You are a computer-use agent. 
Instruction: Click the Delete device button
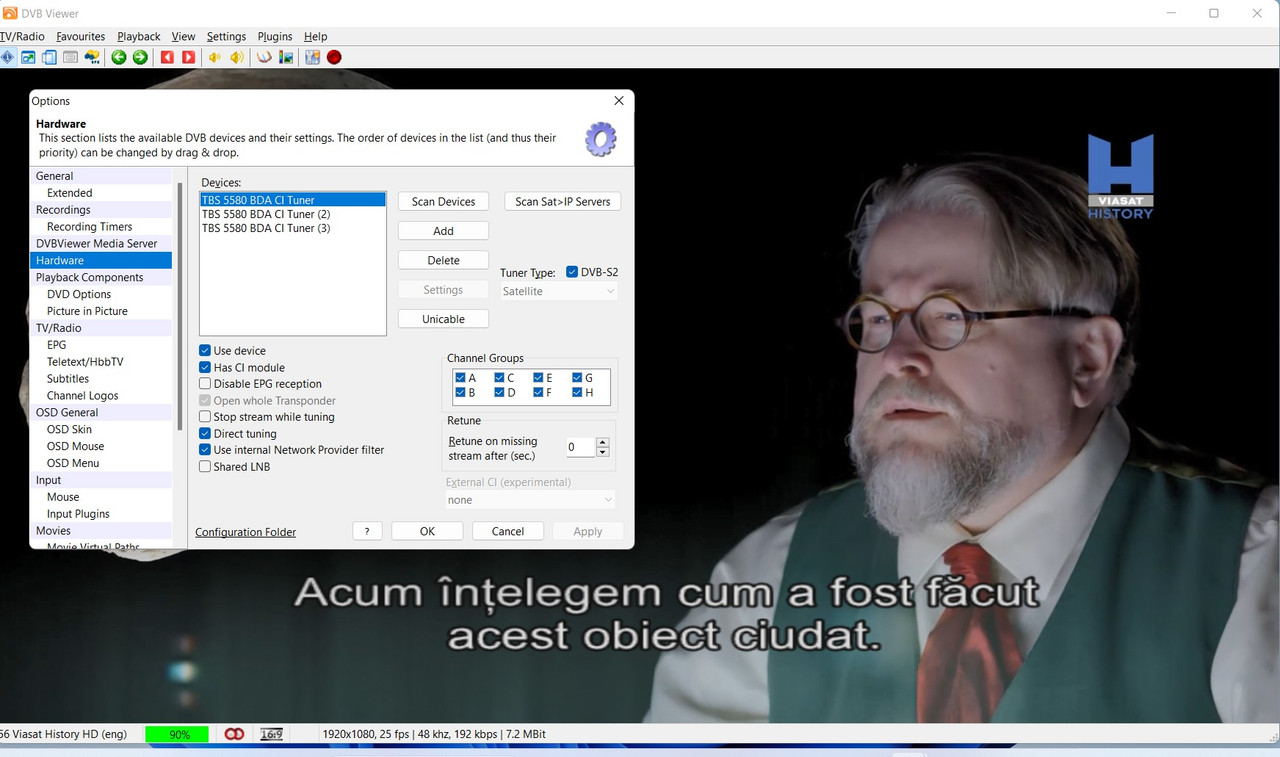point(443,260)
